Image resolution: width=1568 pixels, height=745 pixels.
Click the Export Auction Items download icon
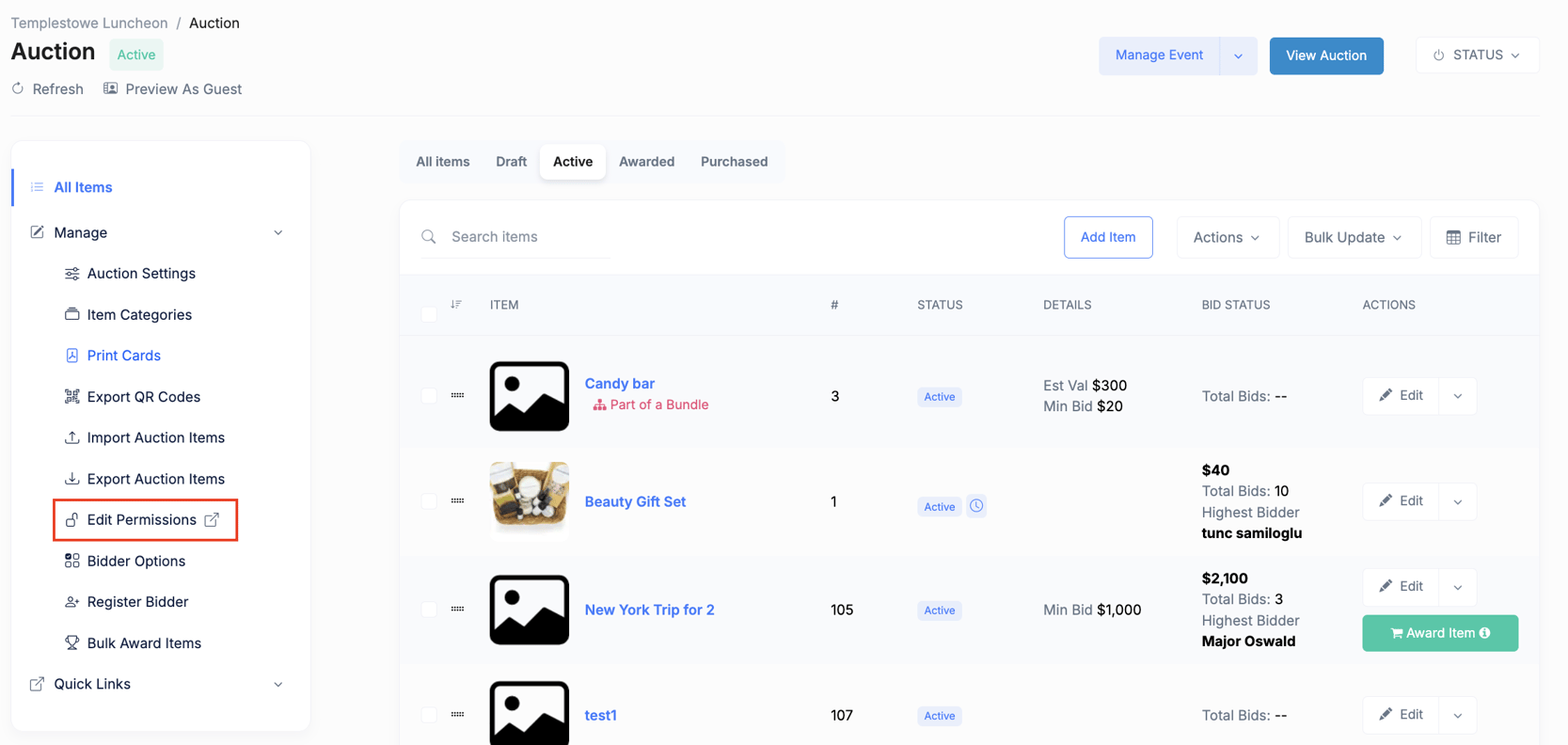pos(71,479)
